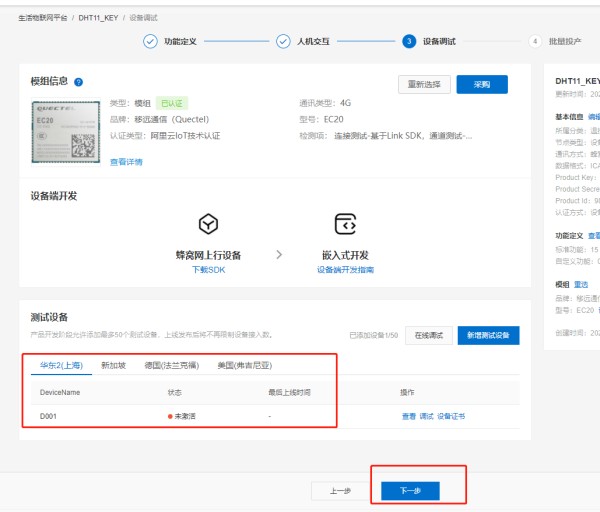Click the 人机交互 step checkmark icon
This screenshot has height=512, width=600.
tap(284, 42)
